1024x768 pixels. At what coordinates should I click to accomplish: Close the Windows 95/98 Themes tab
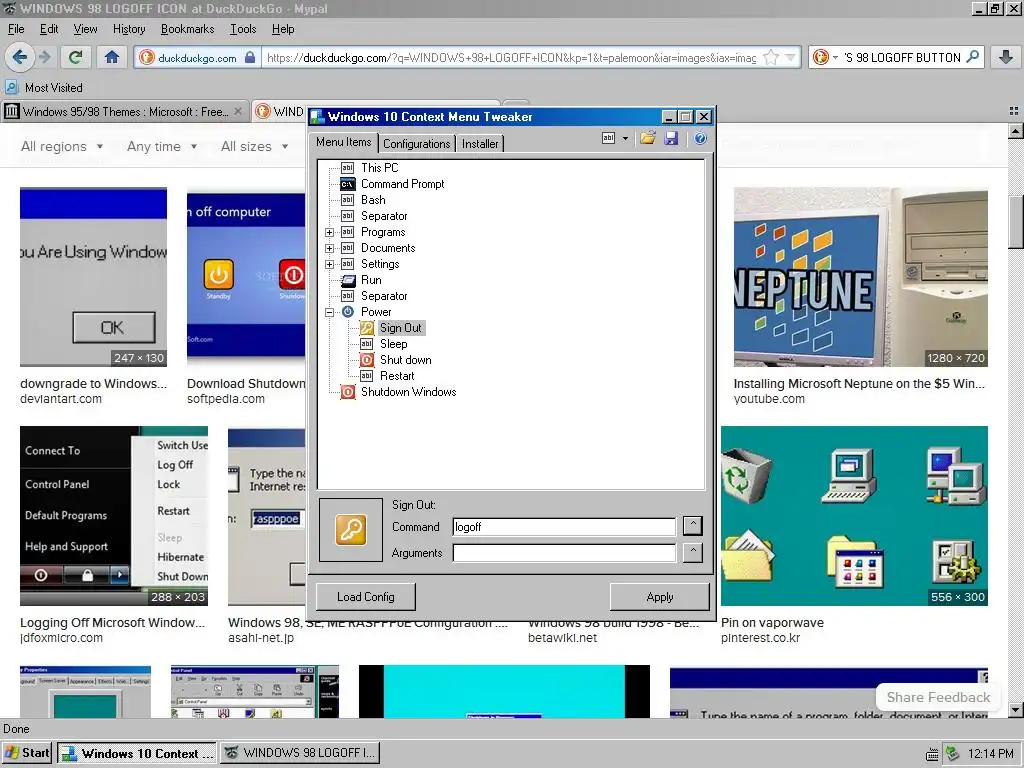[x=238, y=112]
